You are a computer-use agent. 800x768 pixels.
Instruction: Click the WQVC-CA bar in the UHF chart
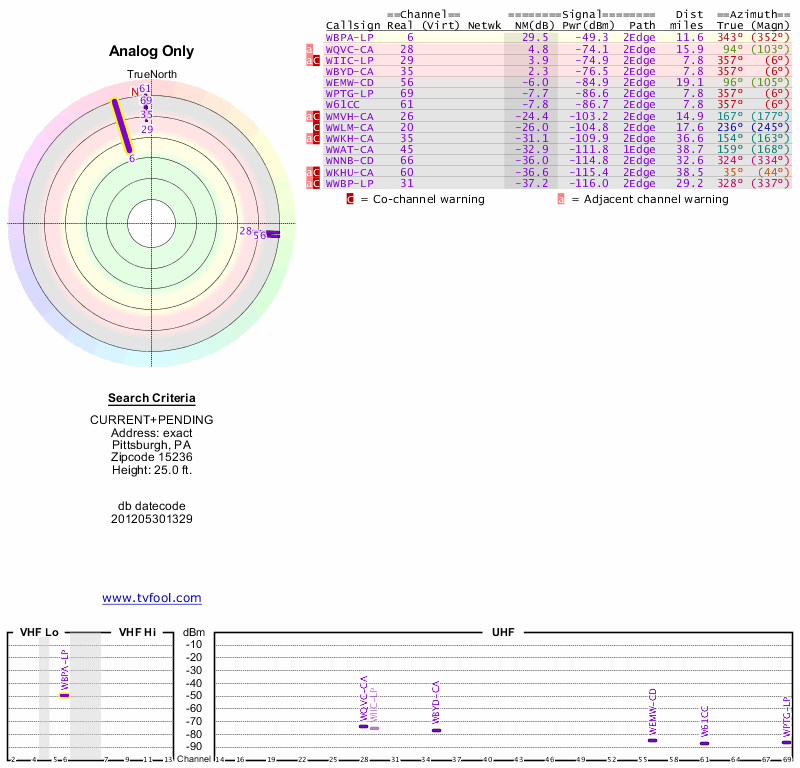point(363,726)
